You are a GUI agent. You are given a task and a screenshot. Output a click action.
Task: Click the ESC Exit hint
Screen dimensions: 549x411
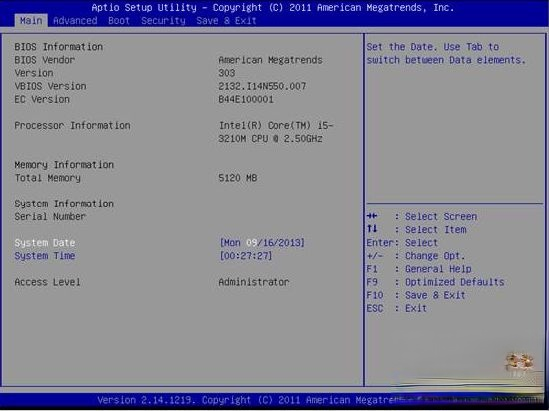coord(397,308)
